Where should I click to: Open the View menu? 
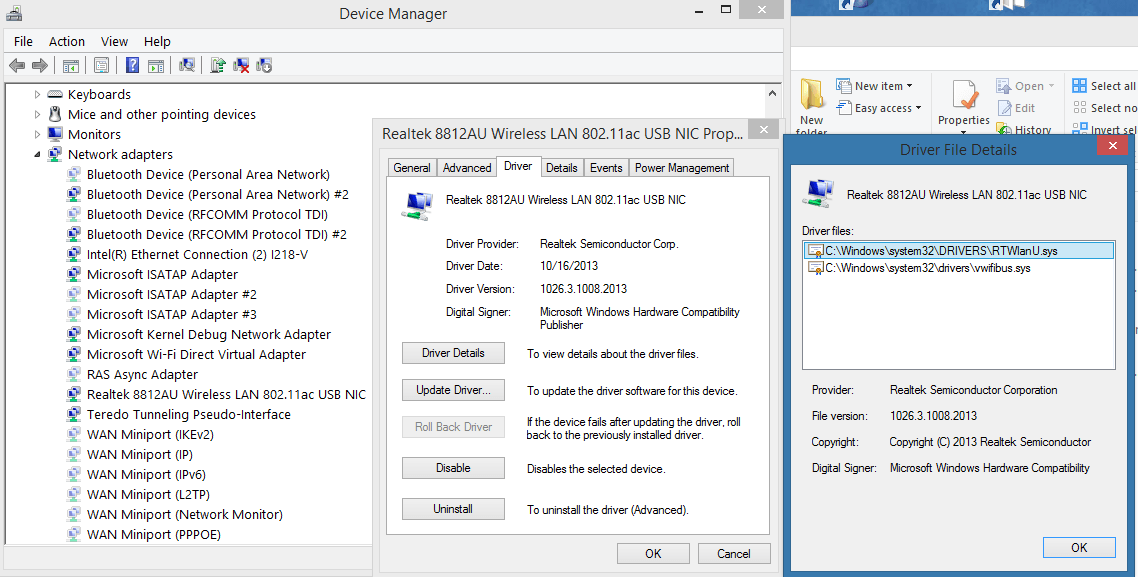point(115,41)
